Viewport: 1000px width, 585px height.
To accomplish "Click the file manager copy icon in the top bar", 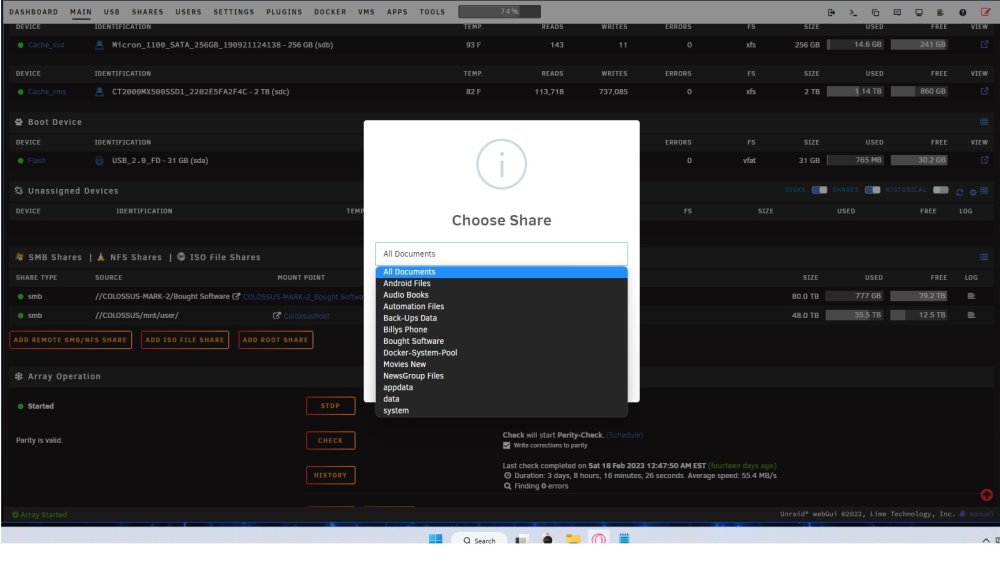I will (875, 12).
